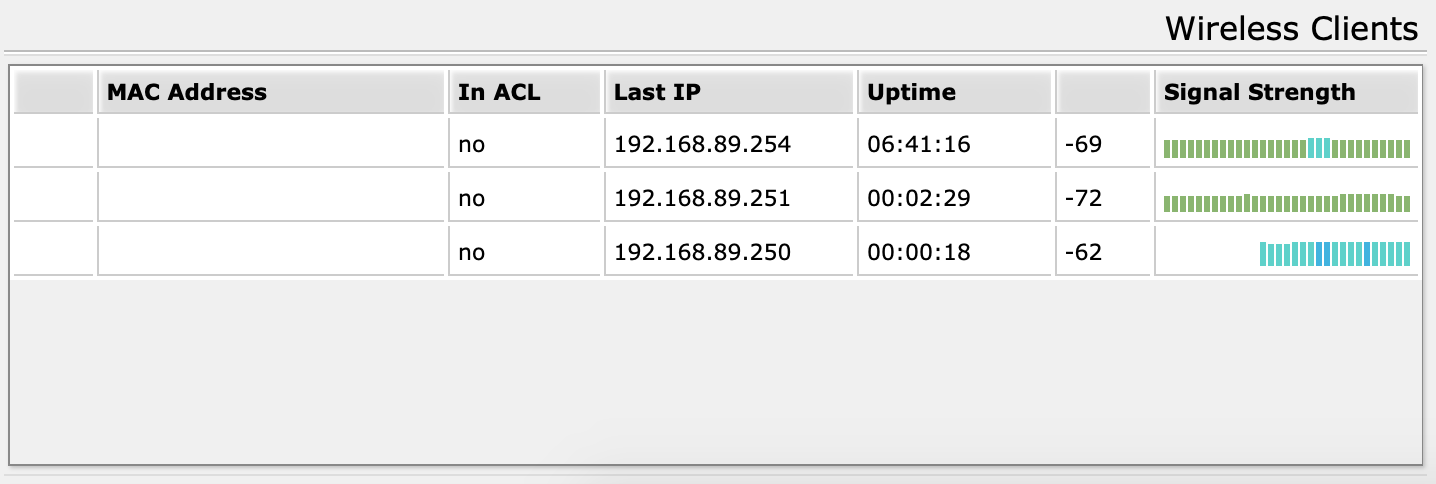The height and width of the screenshot is (484, 1436).
Task: Click the empty MAC address cell in first row
Action: pyautogui.click(x=271, y=144)
